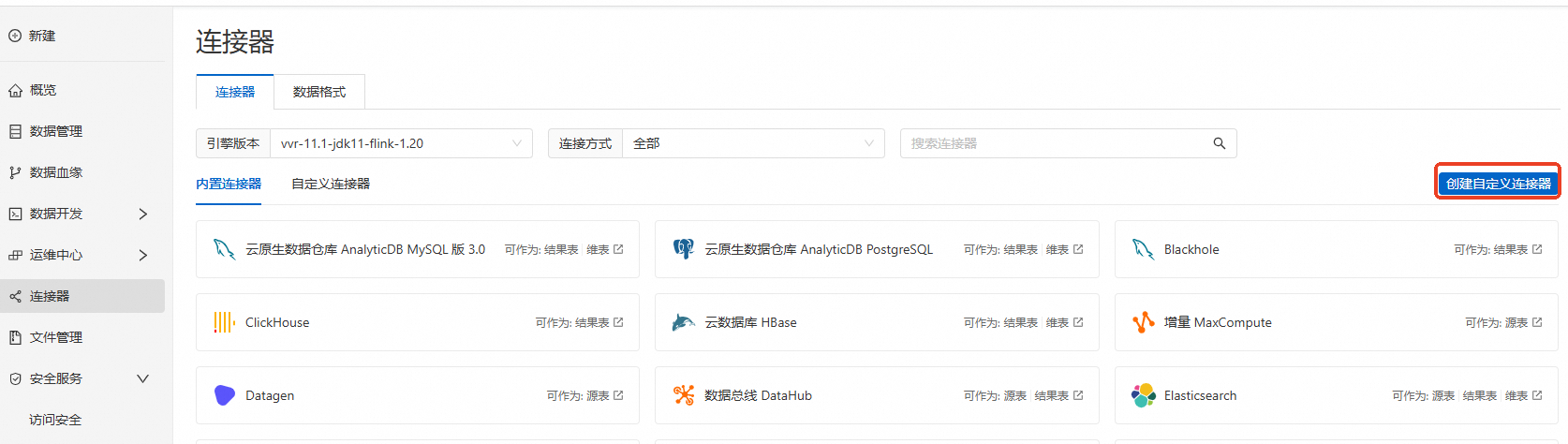Click the Blackhole connector logo
The height and width of the screenshot is (444, 1568).
tap(1143, 249)
